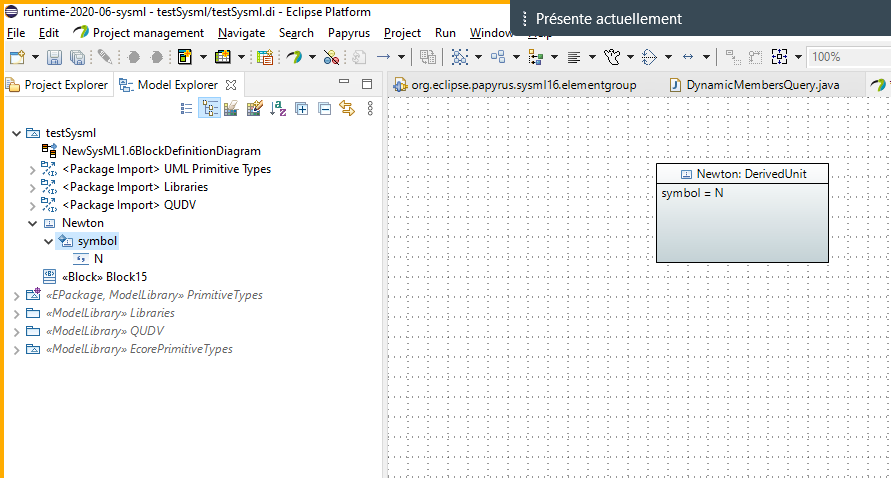Expand ModelLibrary EcorePrimitiveTypes node
Screen dimensions: 891x478
tap(16, 350)
